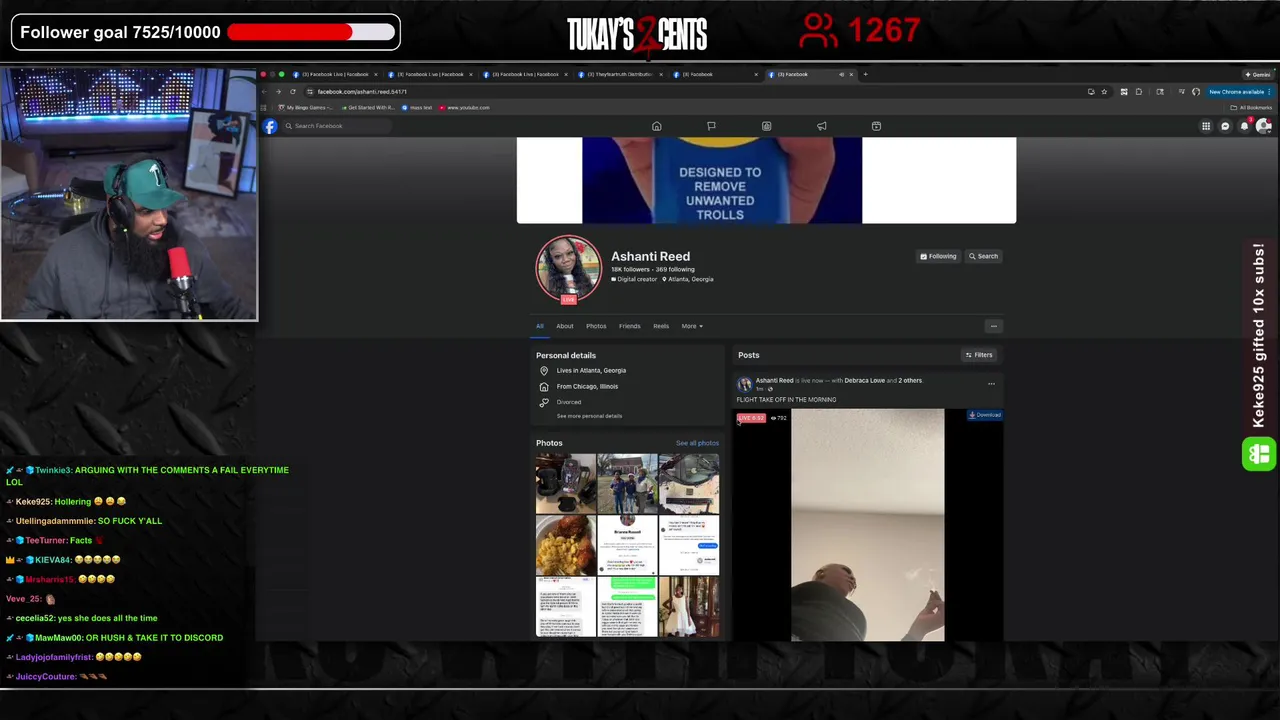Click the Debraca Love name link
The width and height of the screenshot is (1280, 720).
[x=864, y=380]
